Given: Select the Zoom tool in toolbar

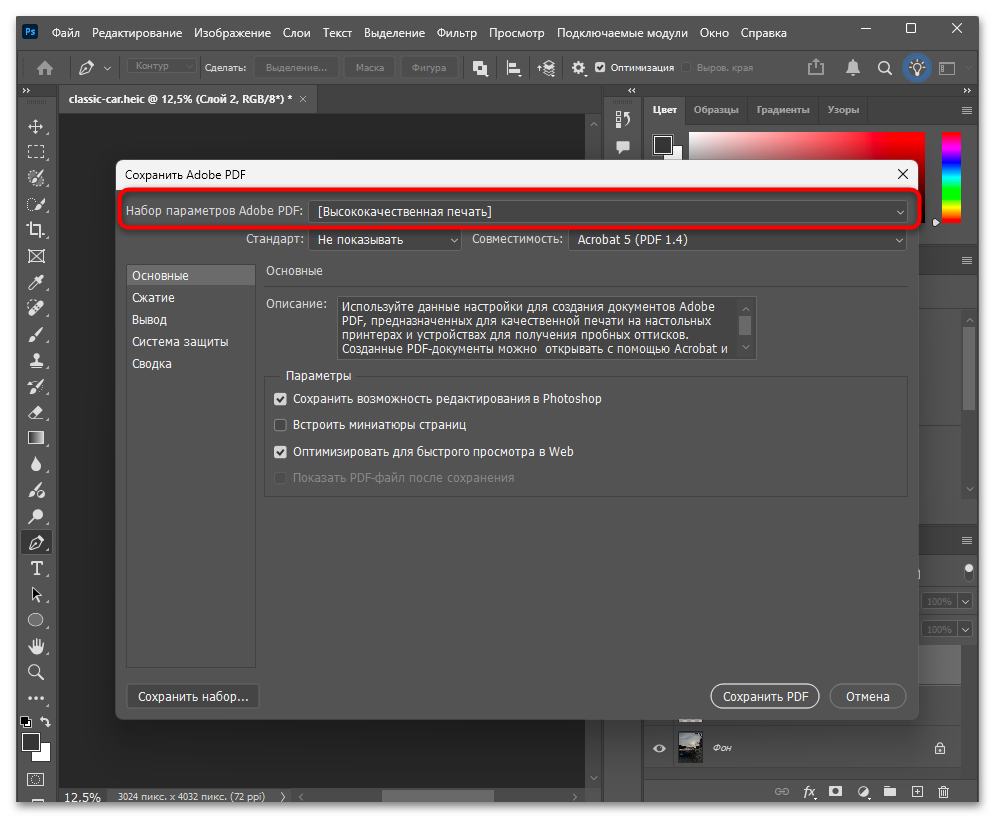Looking at the screenshot, I should tap(36, 672).
